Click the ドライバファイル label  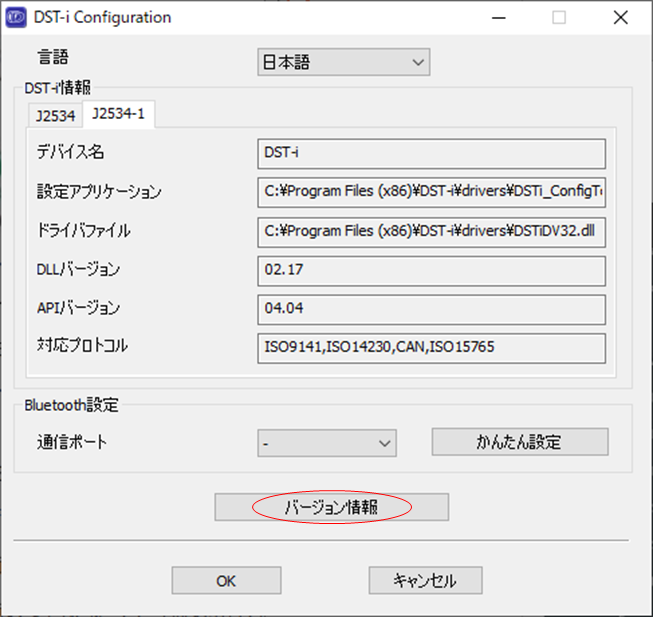[x=83, y=230]
